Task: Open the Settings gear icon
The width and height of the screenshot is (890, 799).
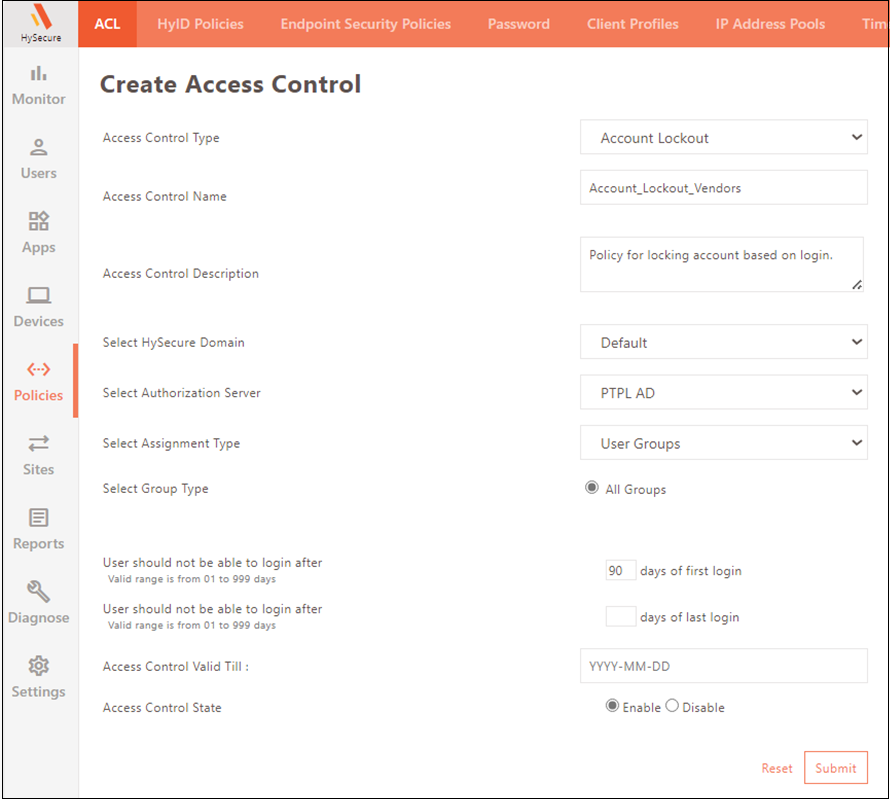Action: coord(38,666)
